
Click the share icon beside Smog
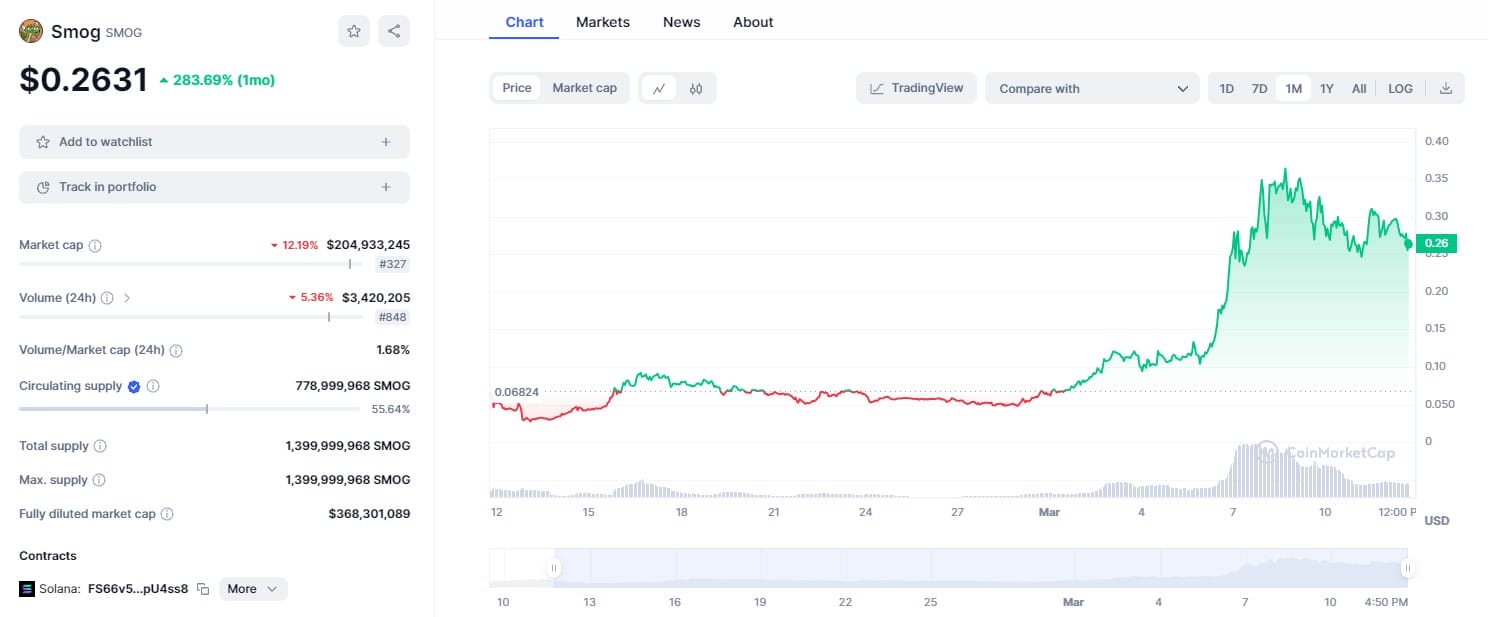(x=394, y=31)
